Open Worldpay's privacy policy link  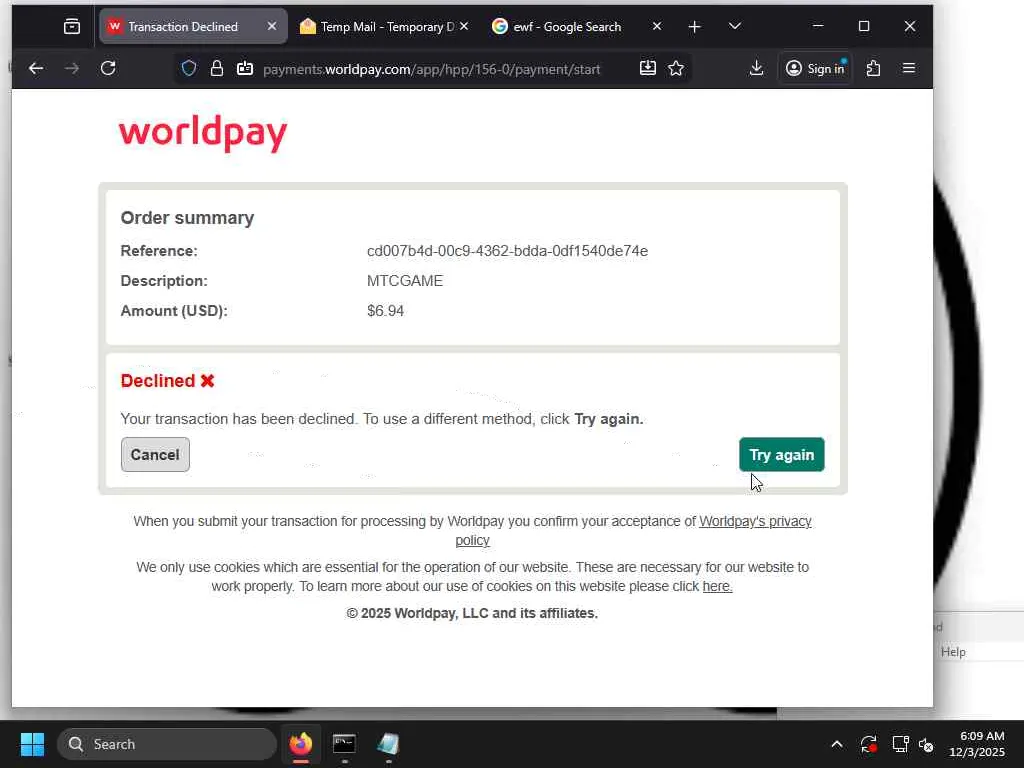[755, 521]
